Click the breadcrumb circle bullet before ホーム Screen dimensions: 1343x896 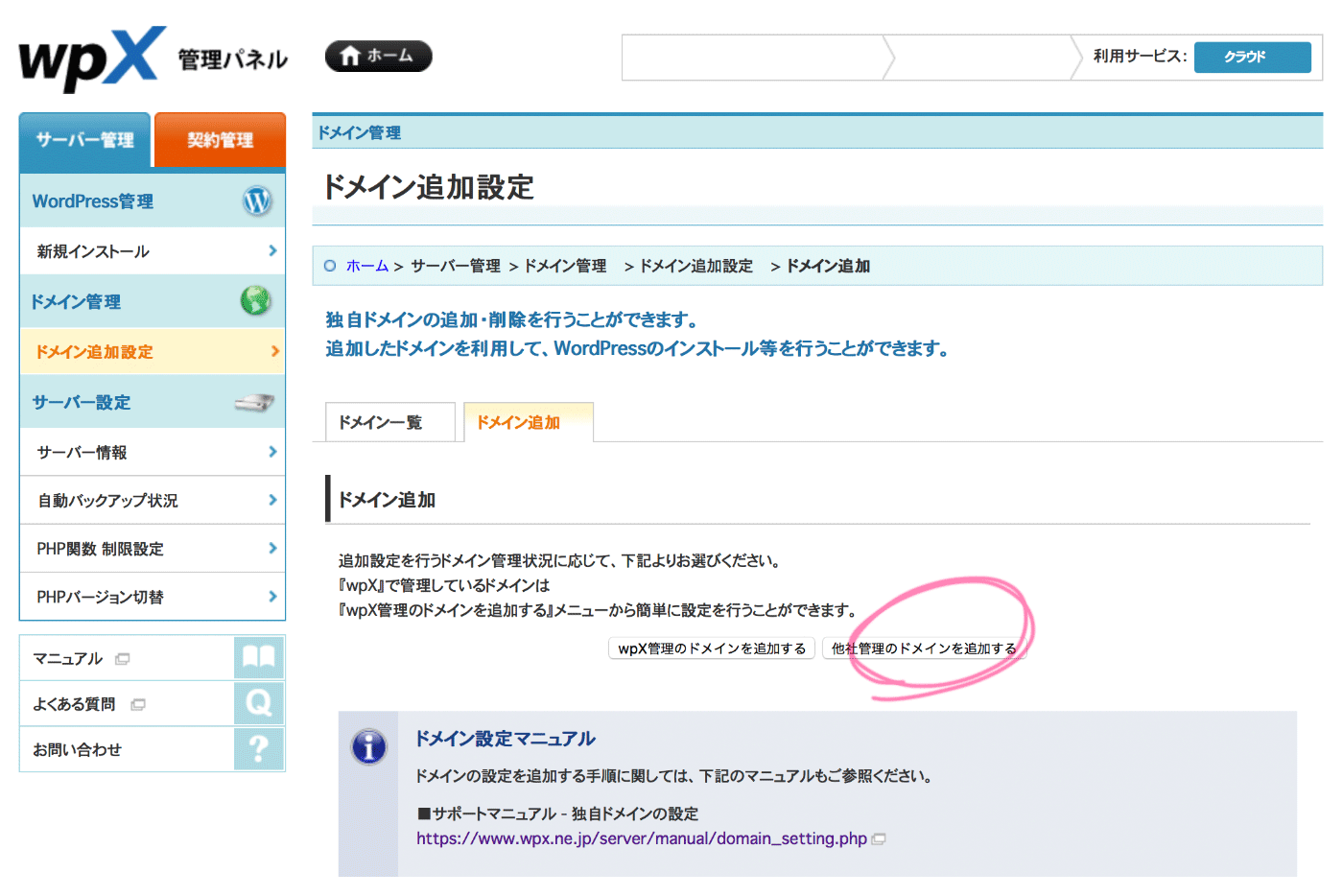(x=330, y=266)
